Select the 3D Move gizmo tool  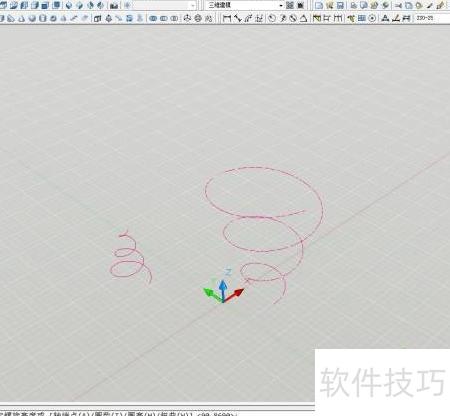[187, 18]
